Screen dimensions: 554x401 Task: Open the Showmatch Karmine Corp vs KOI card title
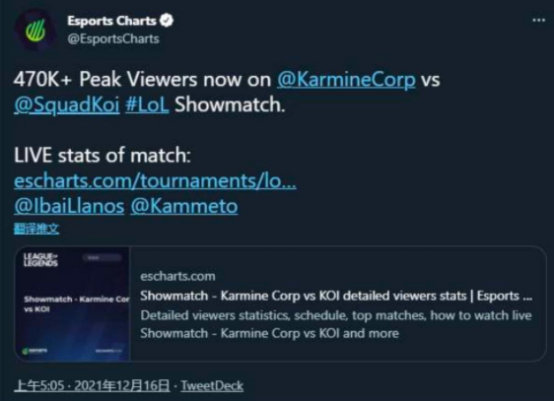[336, 296]
